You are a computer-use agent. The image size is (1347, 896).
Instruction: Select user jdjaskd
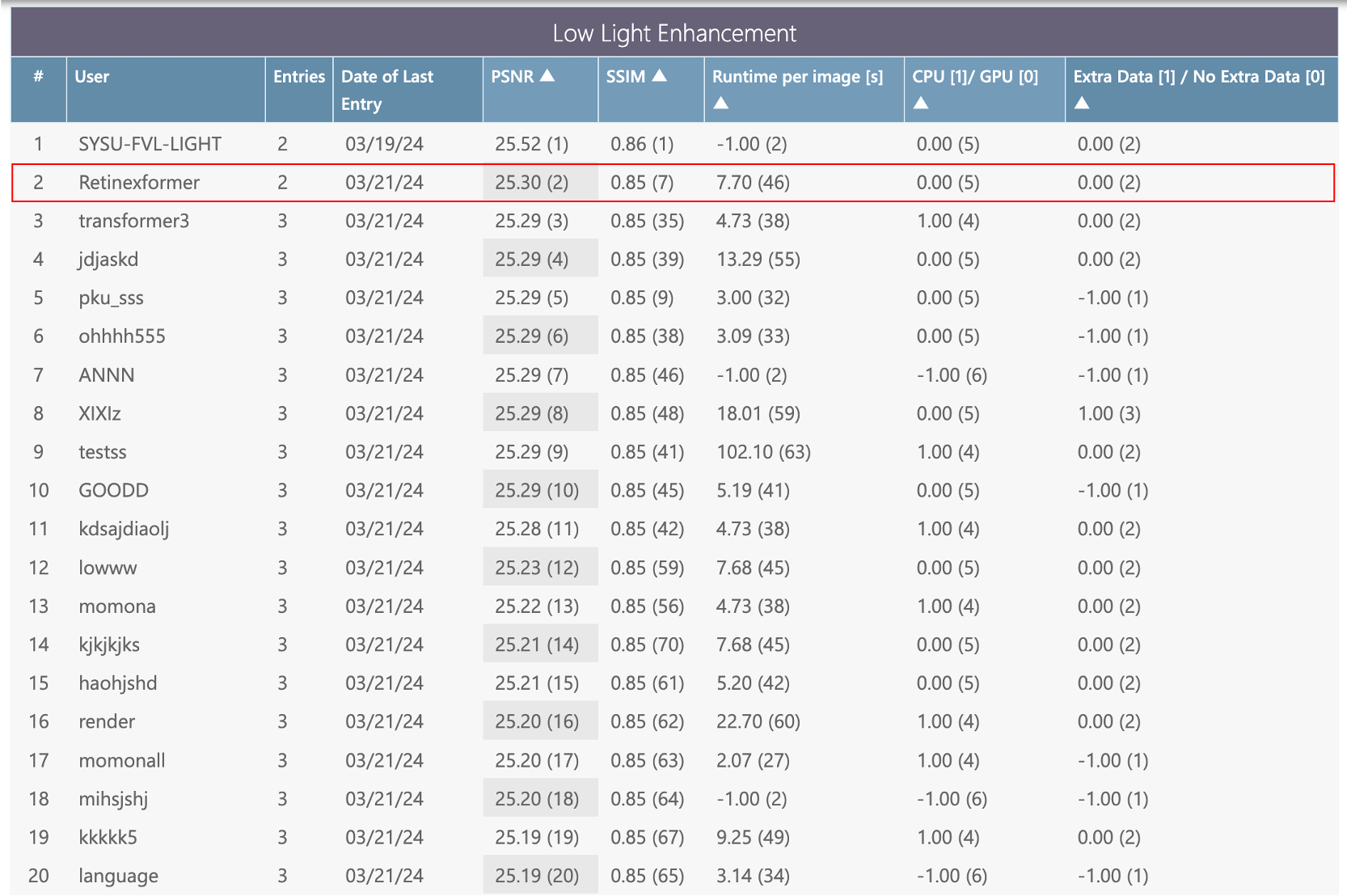(108, 260)
